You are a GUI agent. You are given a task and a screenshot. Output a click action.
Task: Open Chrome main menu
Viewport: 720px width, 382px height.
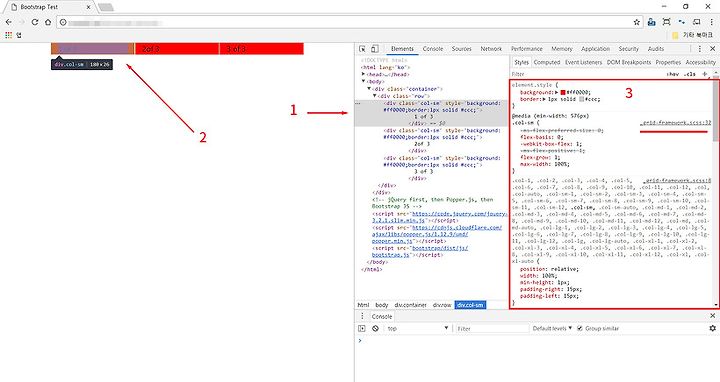[x=712, y=22]
